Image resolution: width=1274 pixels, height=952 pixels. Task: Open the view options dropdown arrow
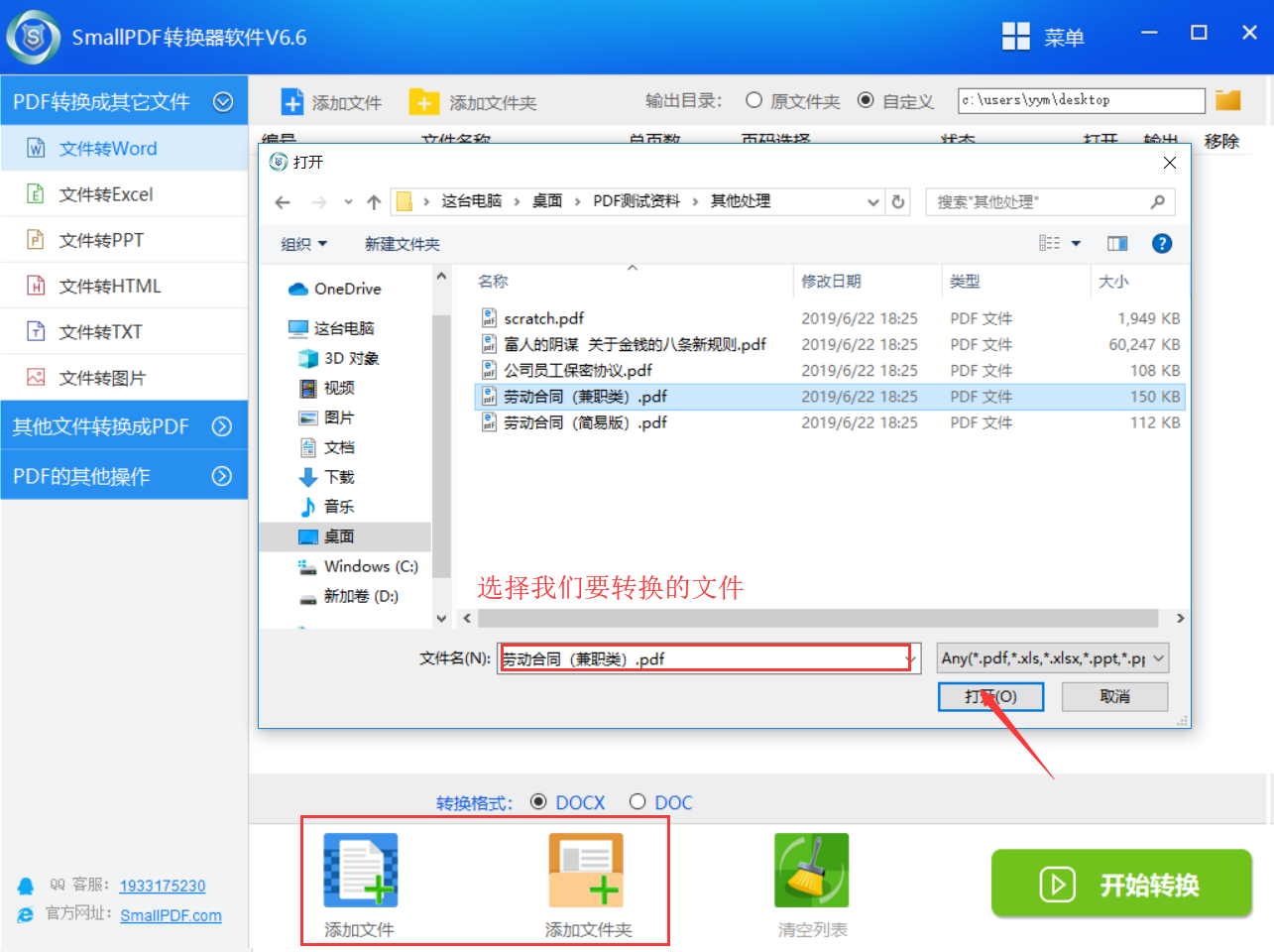[x=1076, y=244]
